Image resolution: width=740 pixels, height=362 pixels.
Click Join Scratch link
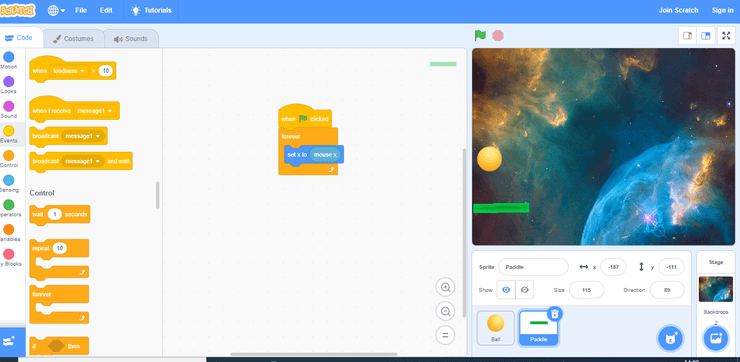(x=678, y=10)
